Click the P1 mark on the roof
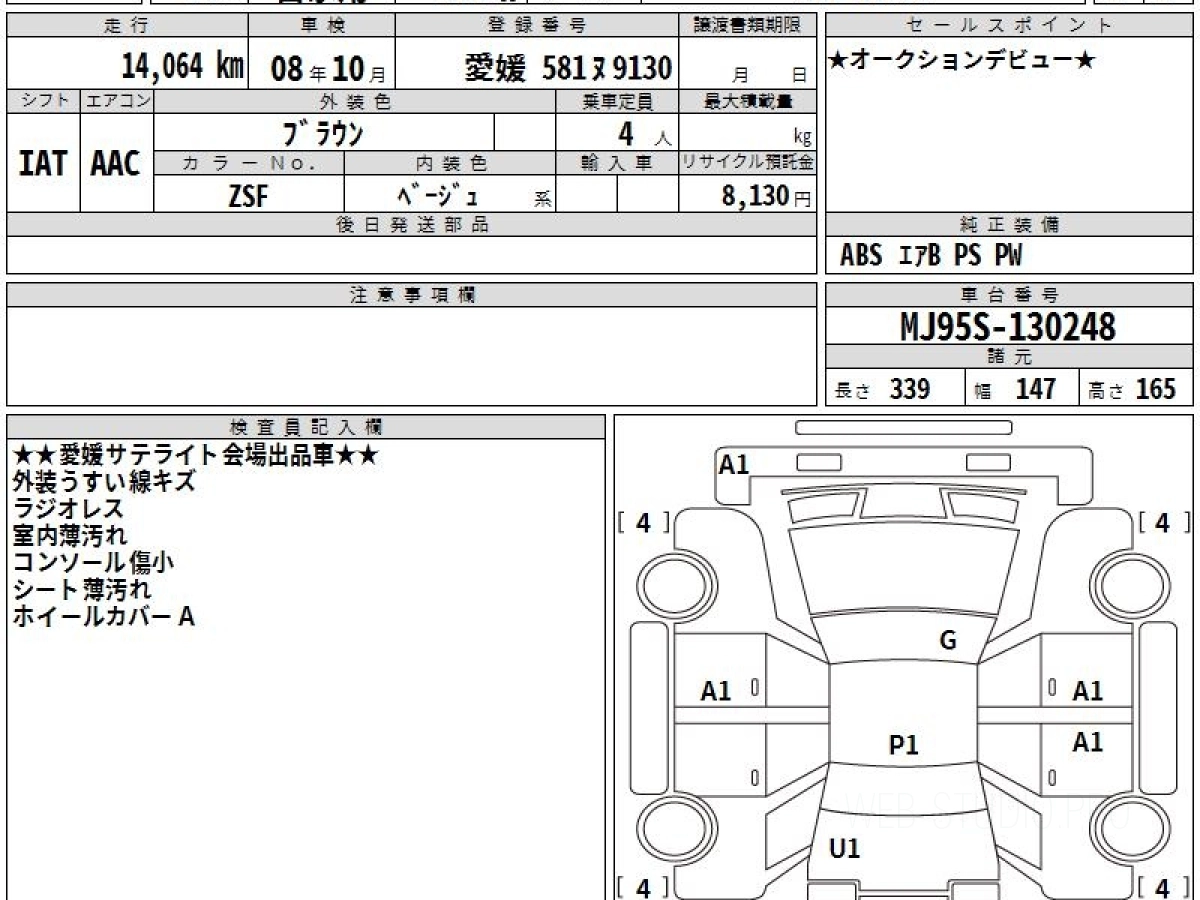The image size is (1200, 900). coord(903,745)
